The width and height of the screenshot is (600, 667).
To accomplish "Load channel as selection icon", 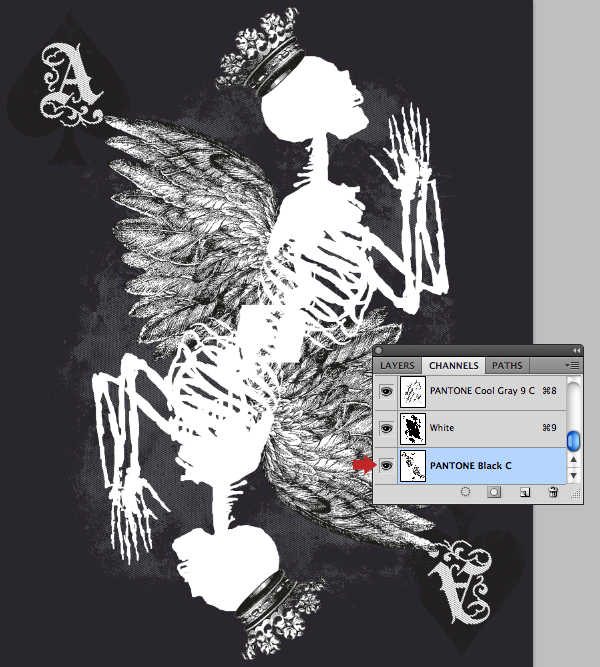I will coord(466,492).
